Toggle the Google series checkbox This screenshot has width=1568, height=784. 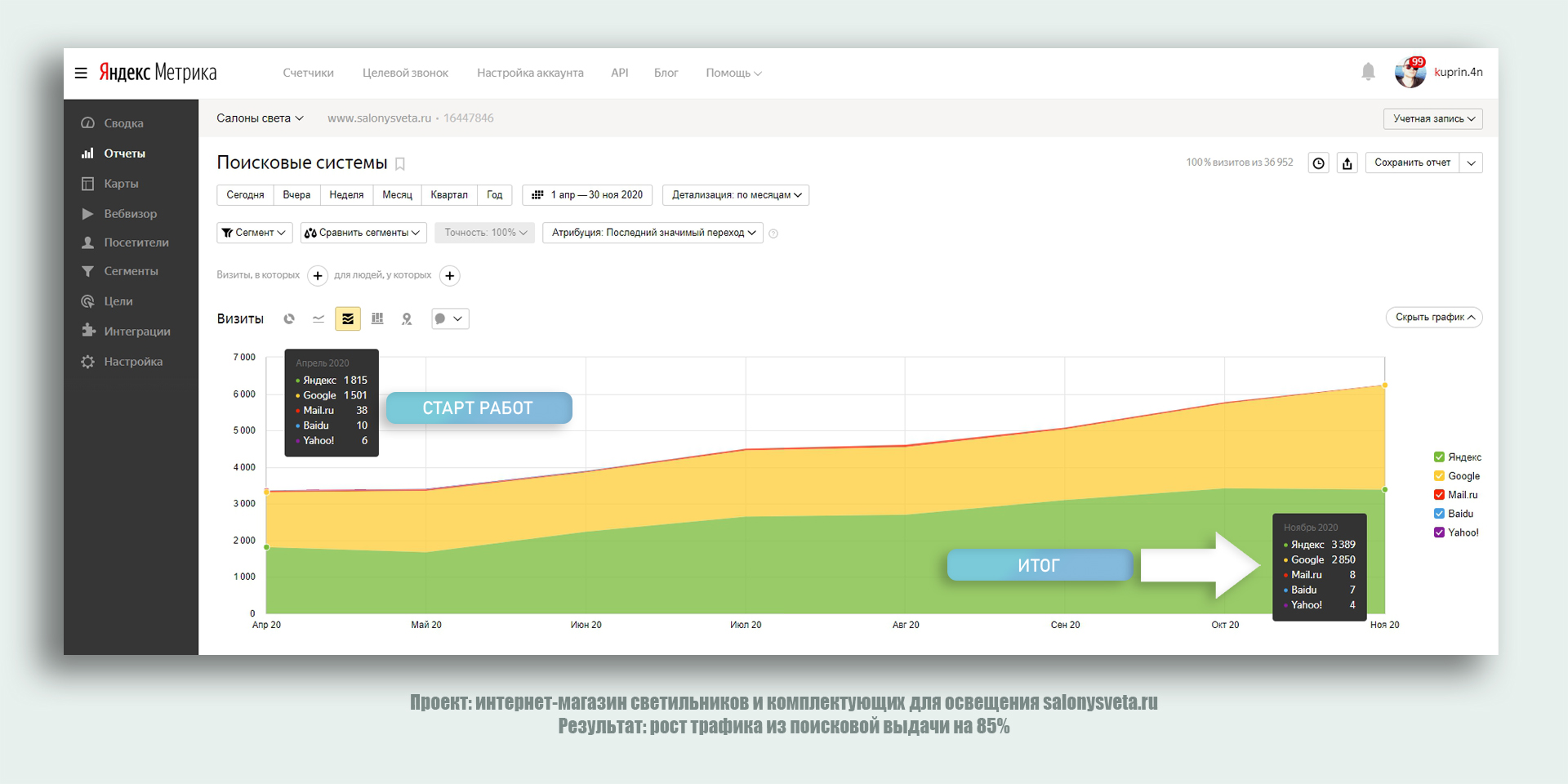pyautogui.click(x=1439, y=476)
